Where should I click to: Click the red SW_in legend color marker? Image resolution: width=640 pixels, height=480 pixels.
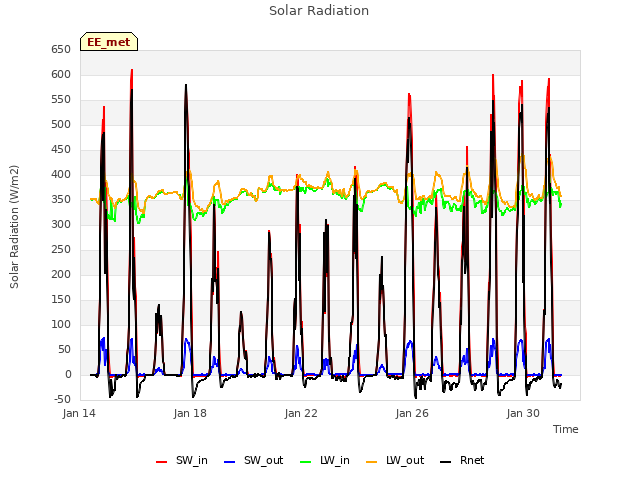point(162,462)
